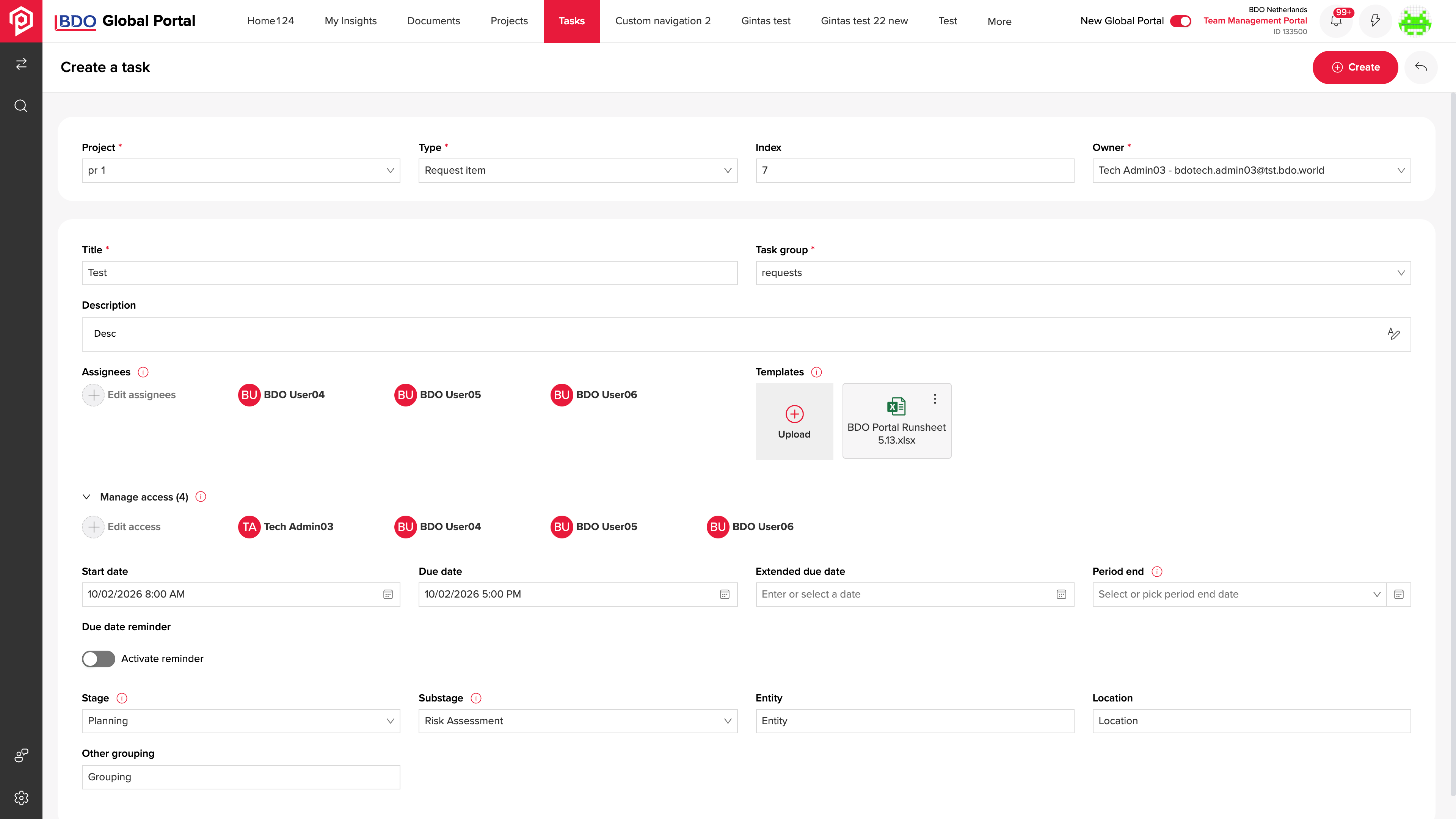The height and width of the screenshot is (819, 1456).
Task: Toggle the New Global Portal switch
Action: [1180, 21]
